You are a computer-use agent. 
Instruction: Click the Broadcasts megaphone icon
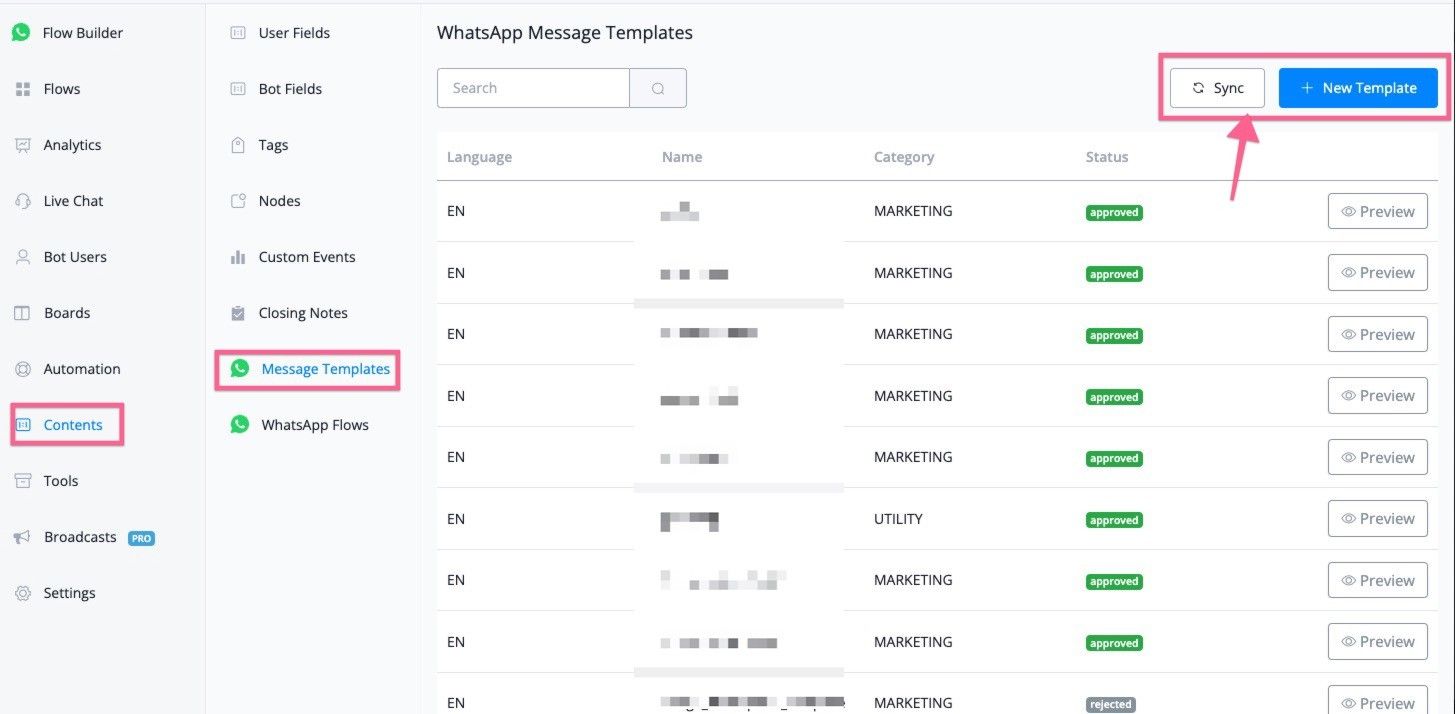[23, 537]
